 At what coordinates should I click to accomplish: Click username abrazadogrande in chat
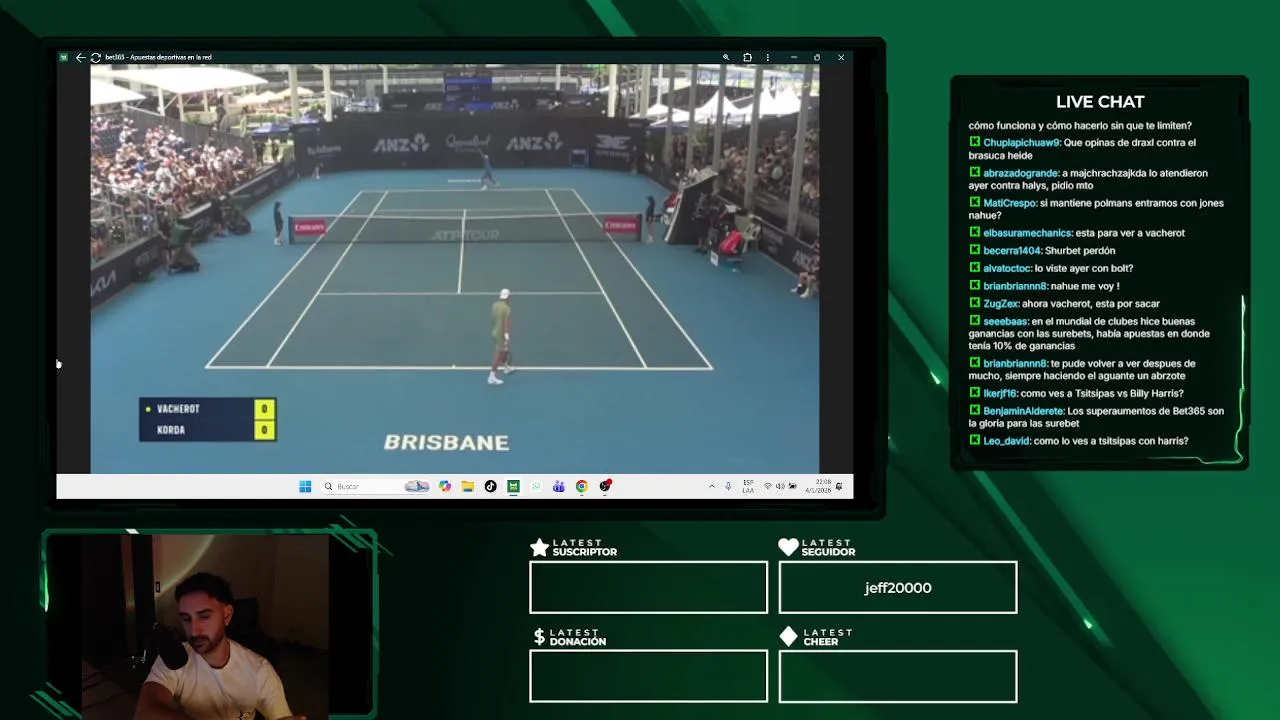click(1020, 173)
